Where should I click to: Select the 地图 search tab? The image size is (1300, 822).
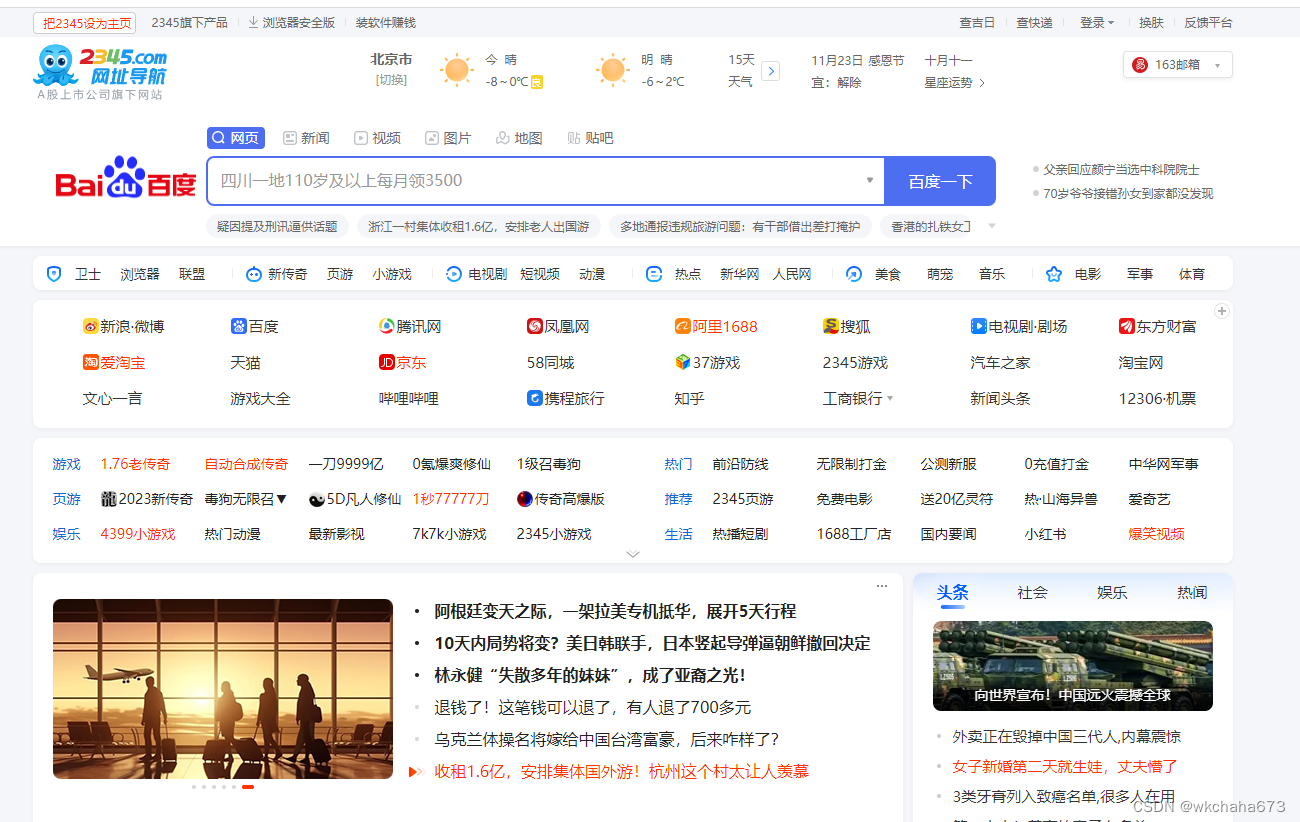click(x=519, y=138)
